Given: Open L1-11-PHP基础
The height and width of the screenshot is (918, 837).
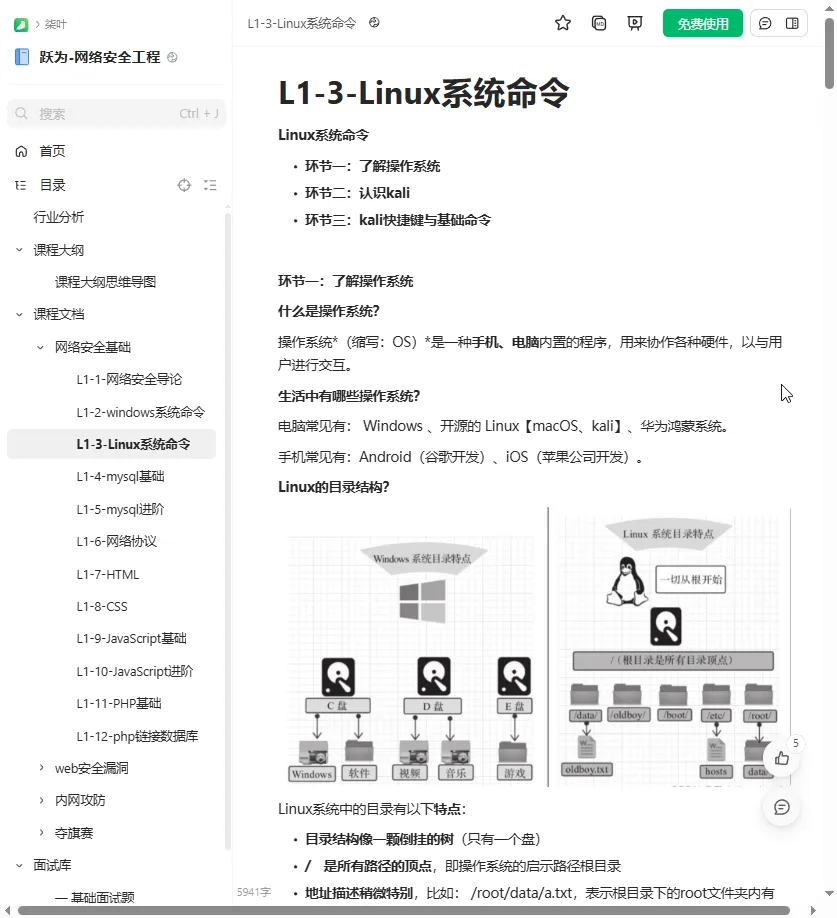Looking at the screenshot, I should (x=119, y=704).
